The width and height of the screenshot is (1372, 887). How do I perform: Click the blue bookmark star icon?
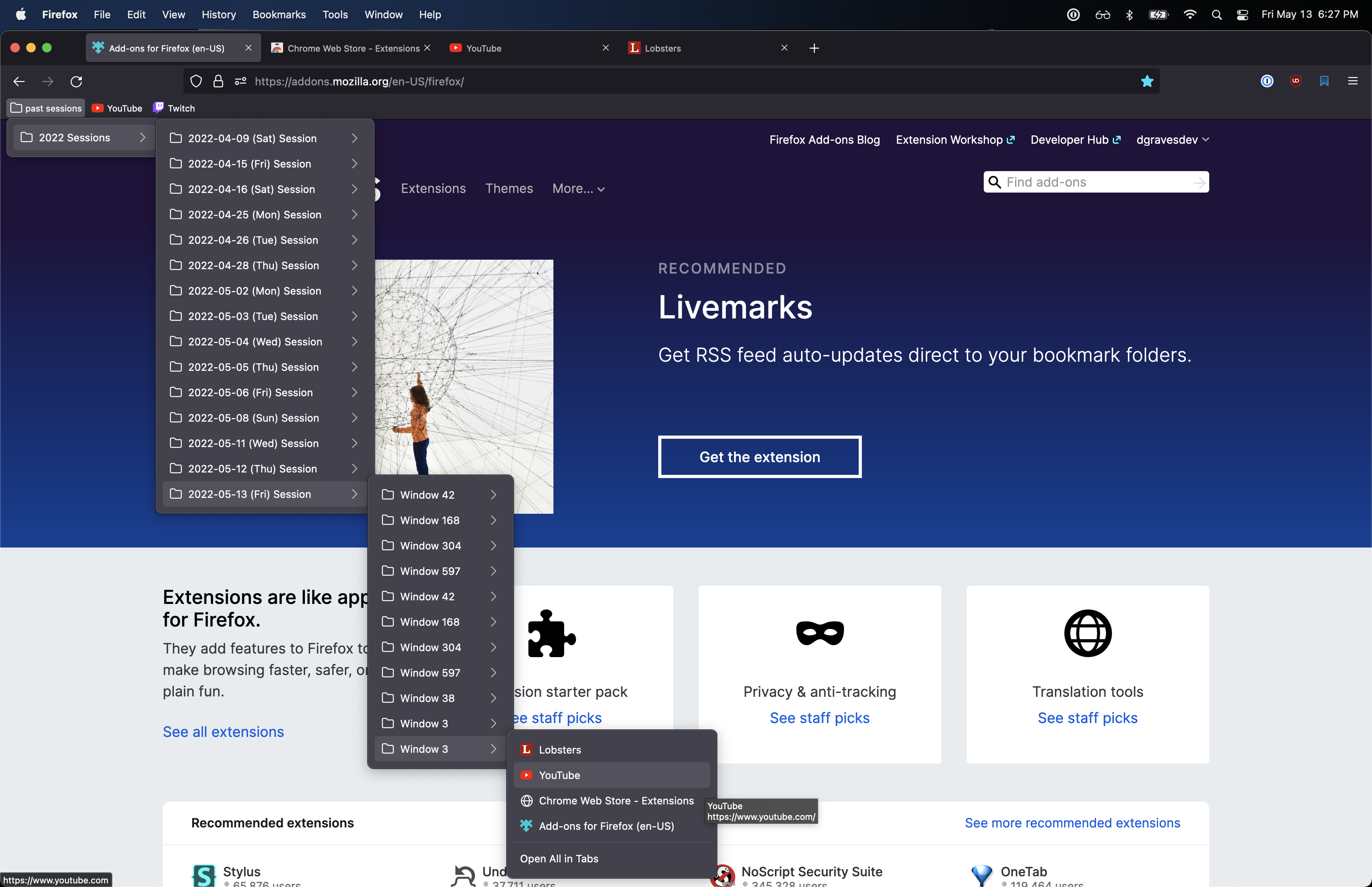(1146, 81)
